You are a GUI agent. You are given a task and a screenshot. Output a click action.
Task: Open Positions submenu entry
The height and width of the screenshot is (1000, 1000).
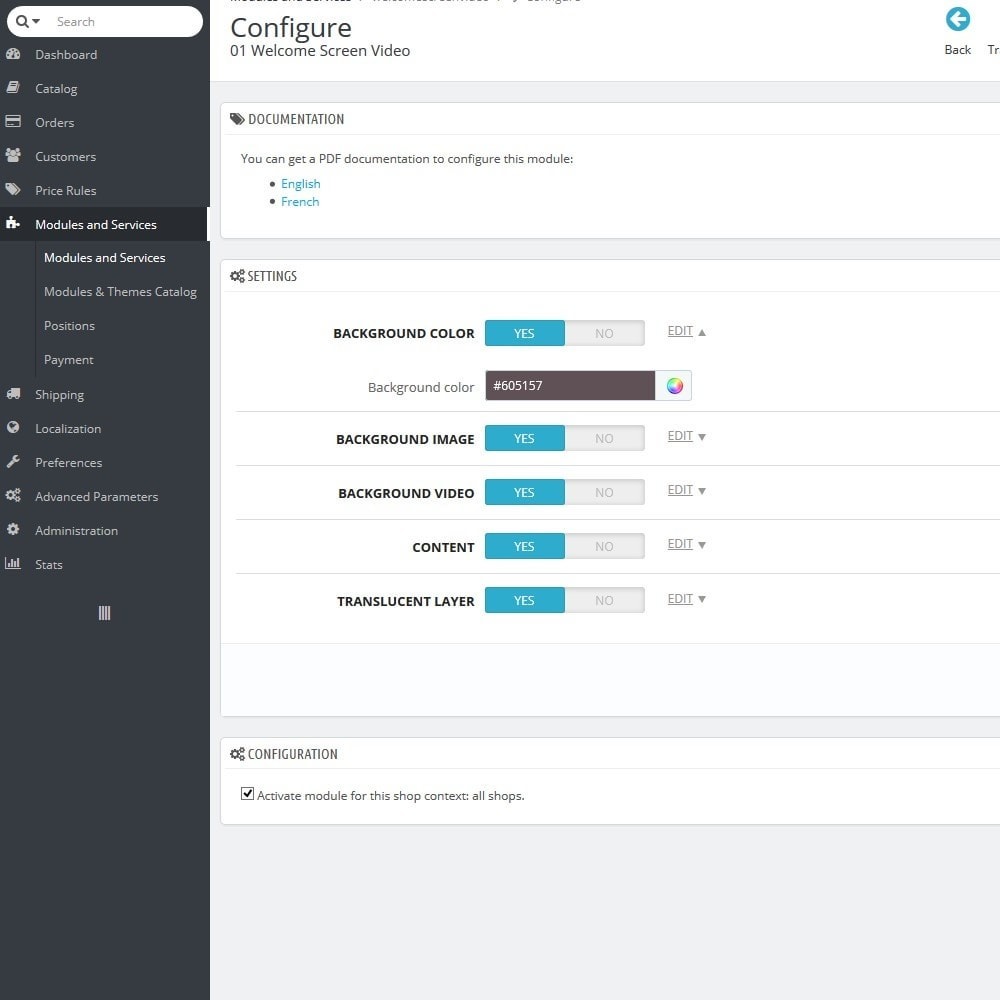pyautogui.click(x=69, y=326)
